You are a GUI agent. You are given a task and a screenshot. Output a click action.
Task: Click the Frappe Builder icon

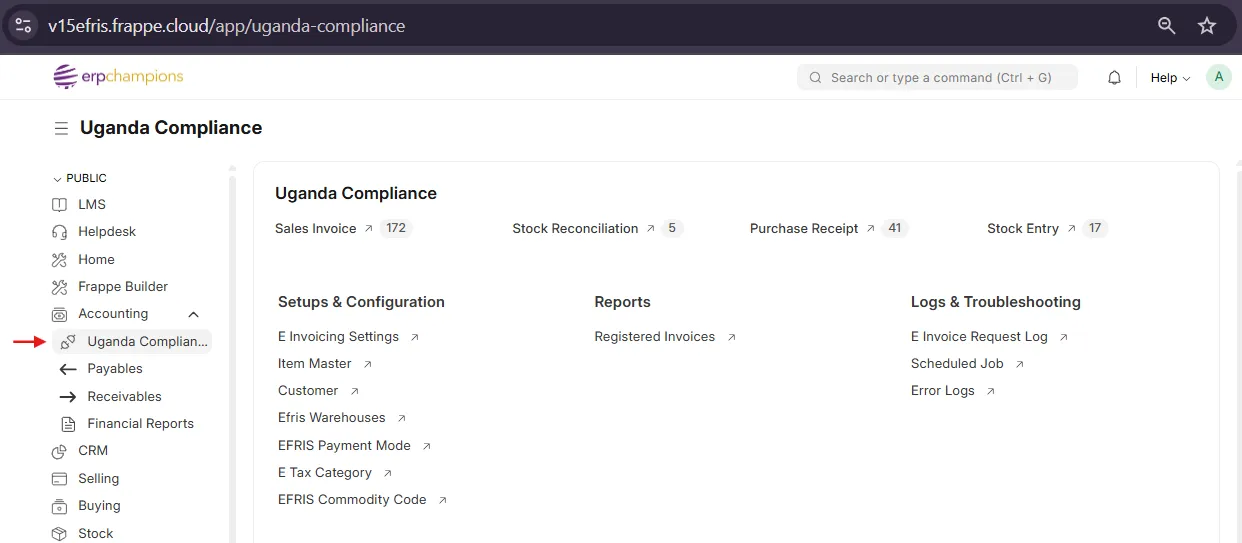tap(59, 287)
